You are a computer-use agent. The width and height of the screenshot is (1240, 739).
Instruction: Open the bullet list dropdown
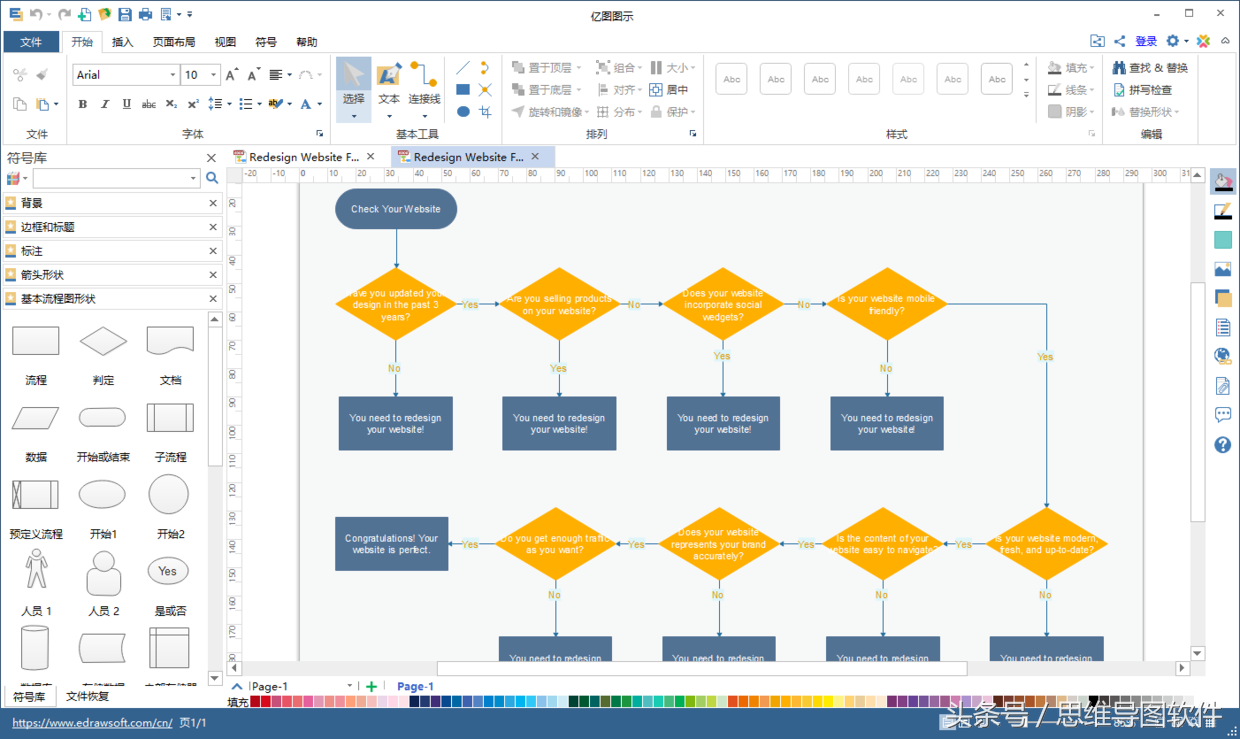(259, 104)
